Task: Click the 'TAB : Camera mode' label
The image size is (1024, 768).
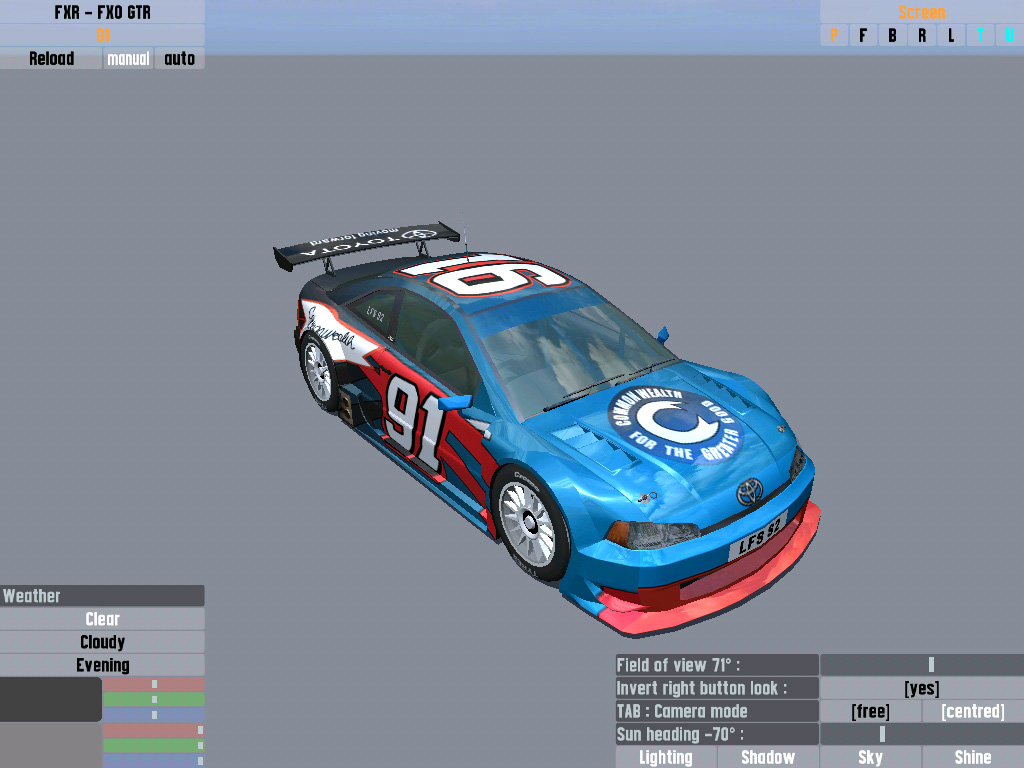Action: [716, 711]
